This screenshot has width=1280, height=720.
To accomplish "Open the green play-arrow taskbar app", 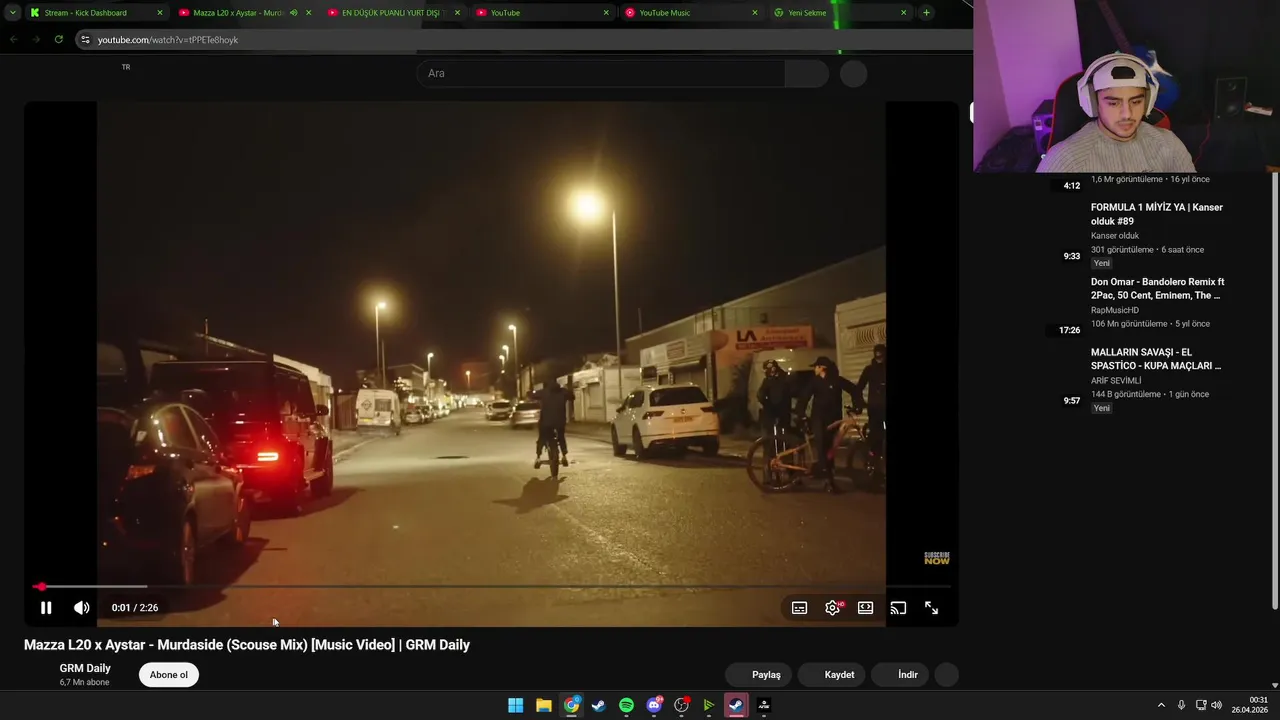I will (x=709, y=705).
